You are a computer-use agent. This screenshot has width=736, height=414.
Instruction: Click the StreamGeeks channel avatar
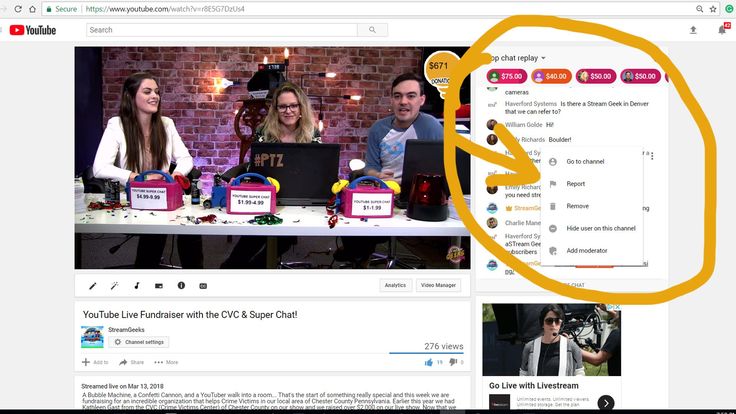pyautogui.click(x=92, y=337)
